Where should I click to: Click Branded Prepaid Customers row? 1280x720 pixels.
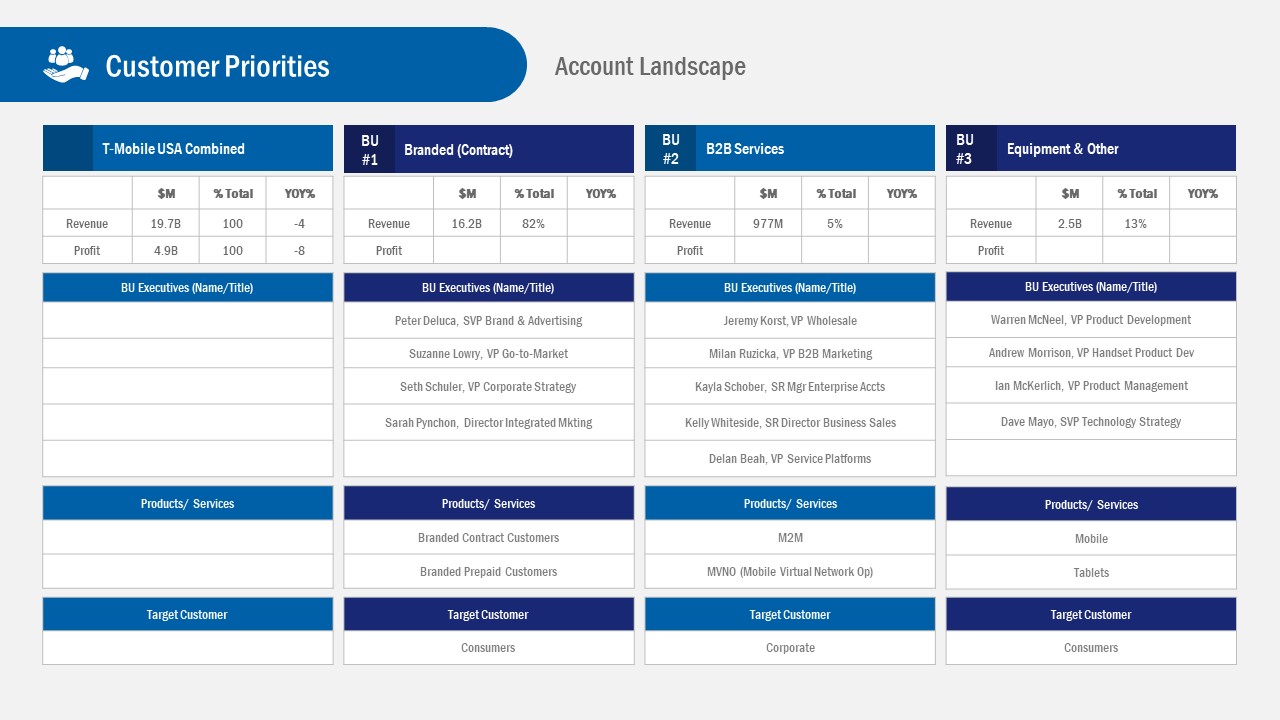[x=489, y=572]
